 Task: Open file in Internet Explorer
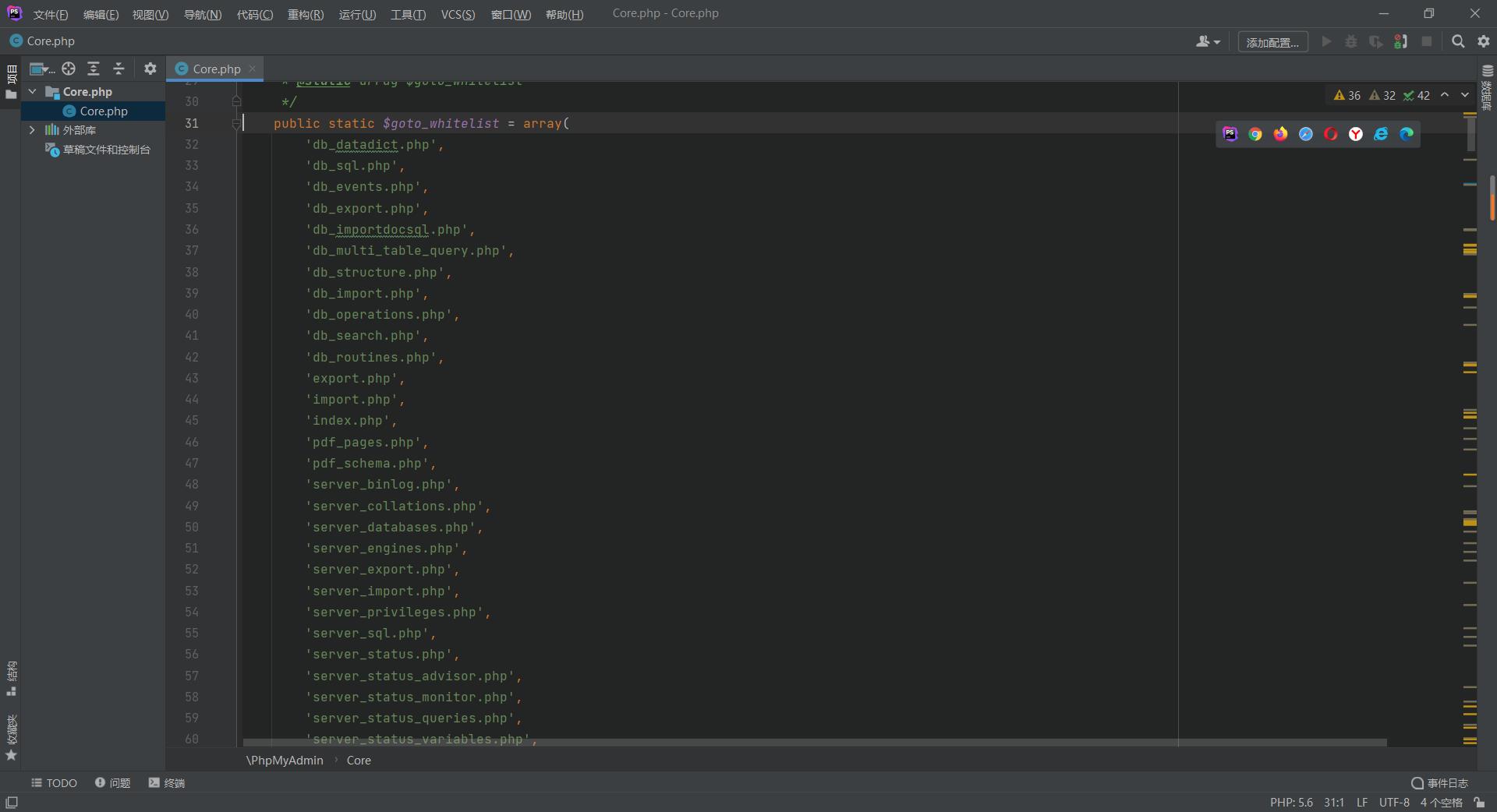(1381, 134)
